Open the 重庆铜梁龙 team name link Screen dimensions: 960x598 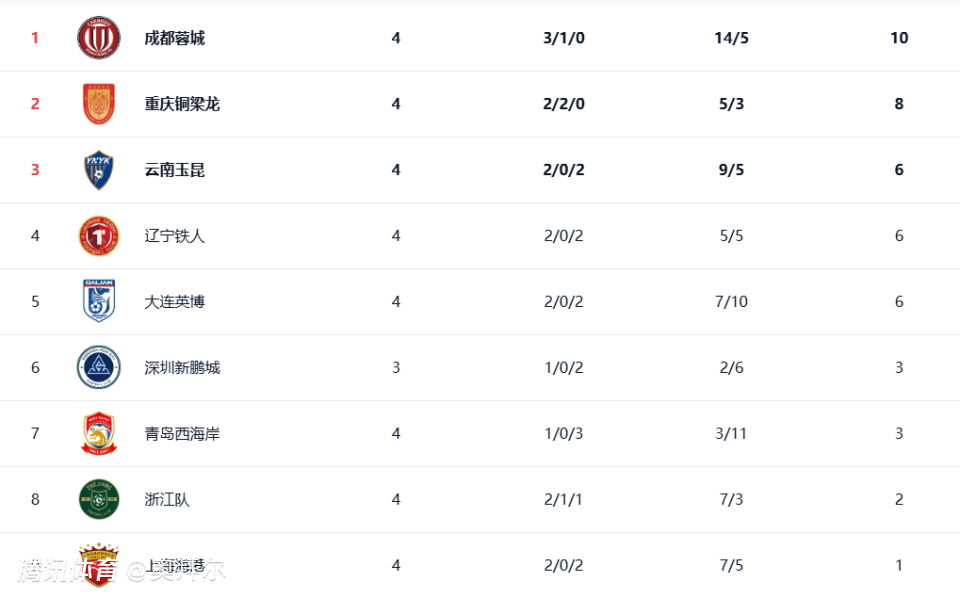[x=182, y=104]
